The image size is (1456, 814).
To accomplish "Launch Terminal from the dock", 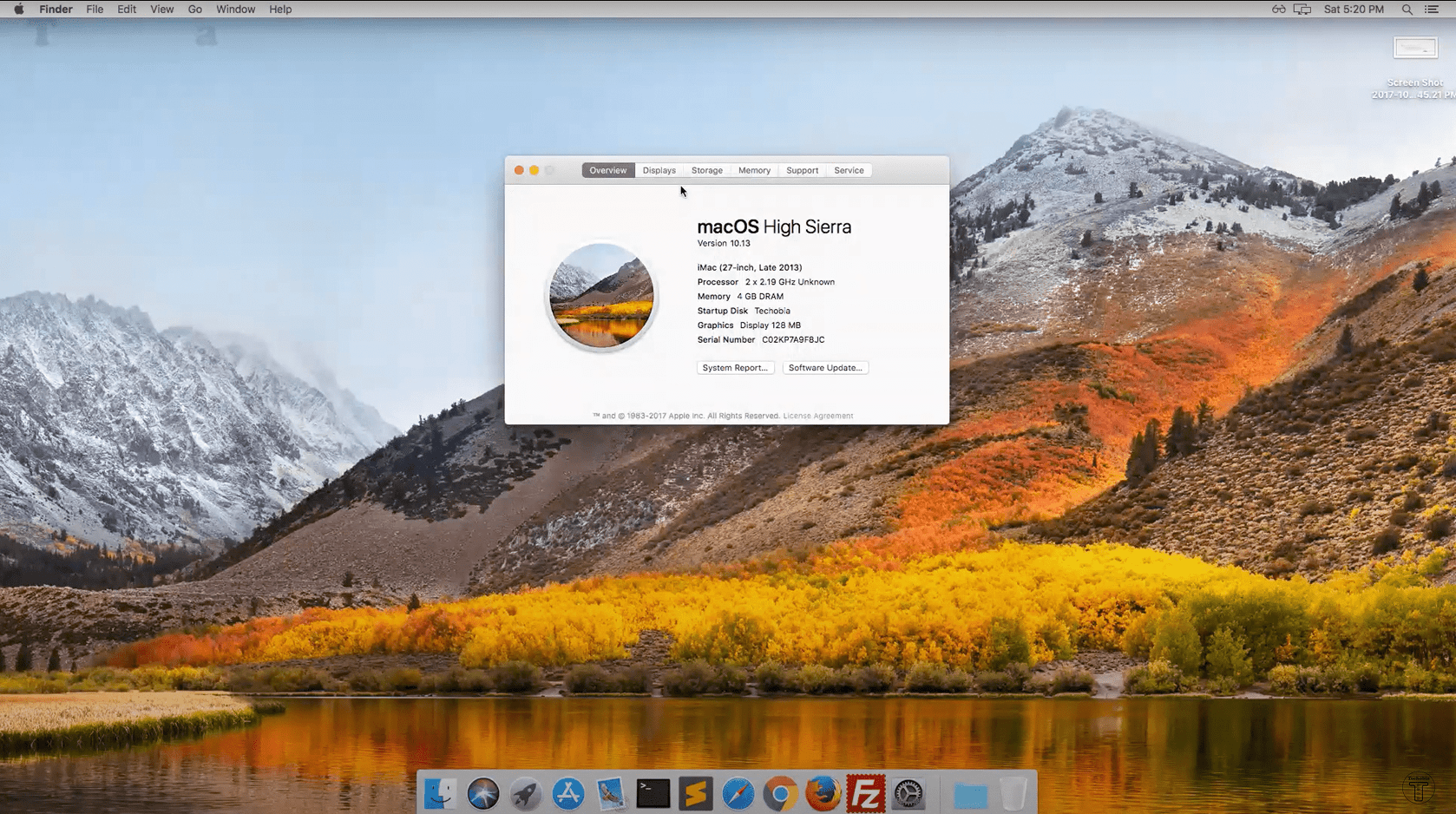I will click(653, 794).
